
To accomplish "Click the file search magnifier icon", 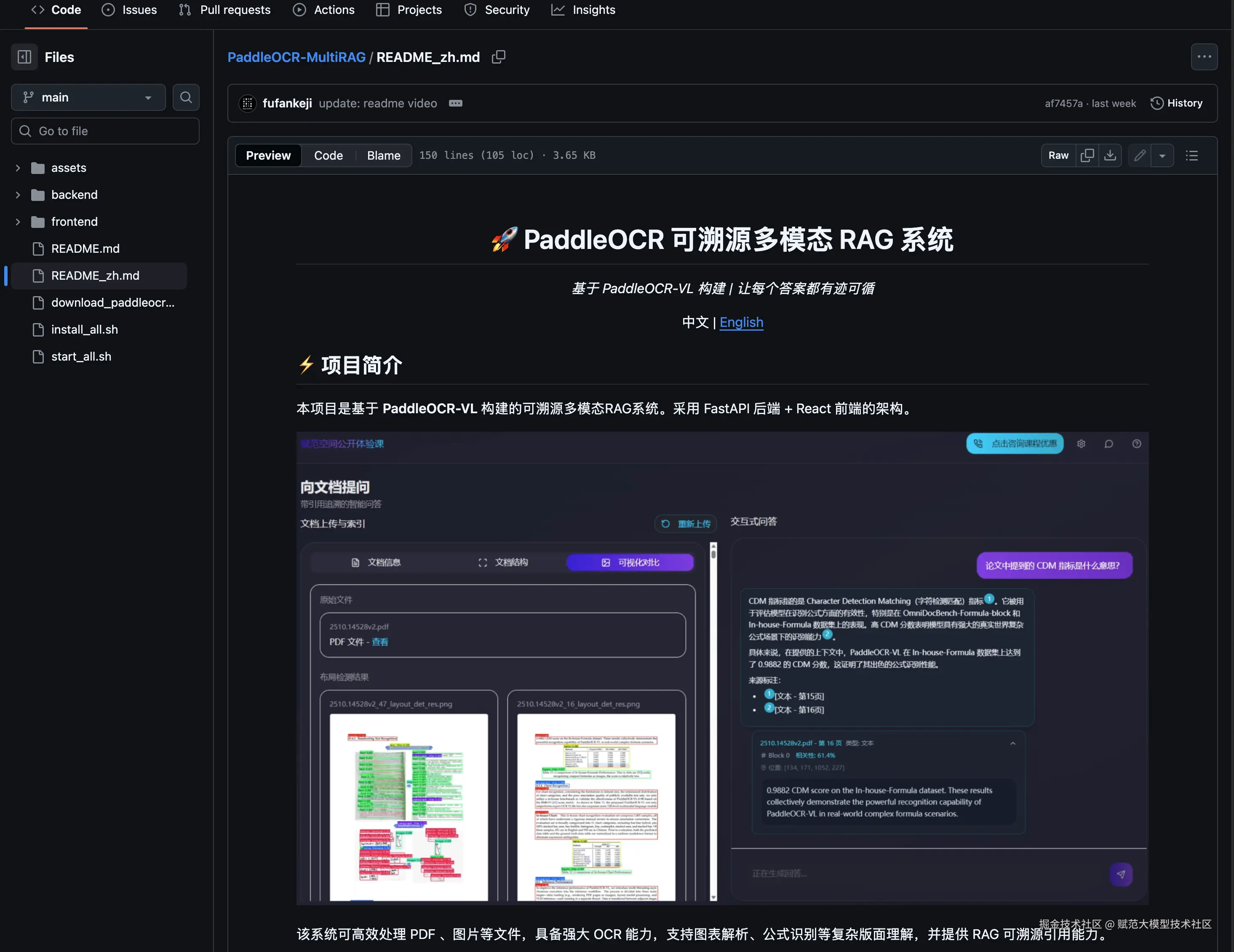I will pos(186,98).
